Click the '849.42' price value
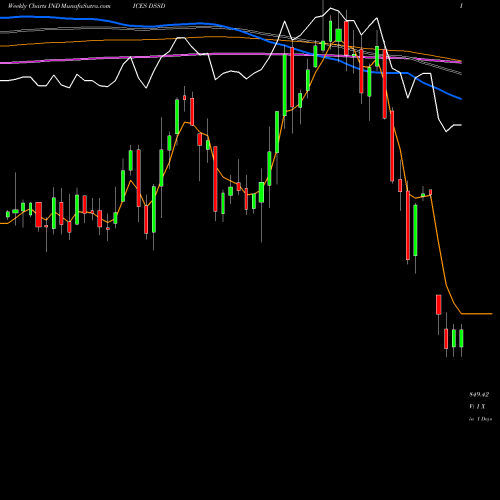The image size is (500, 500). [x=479, y=395]
